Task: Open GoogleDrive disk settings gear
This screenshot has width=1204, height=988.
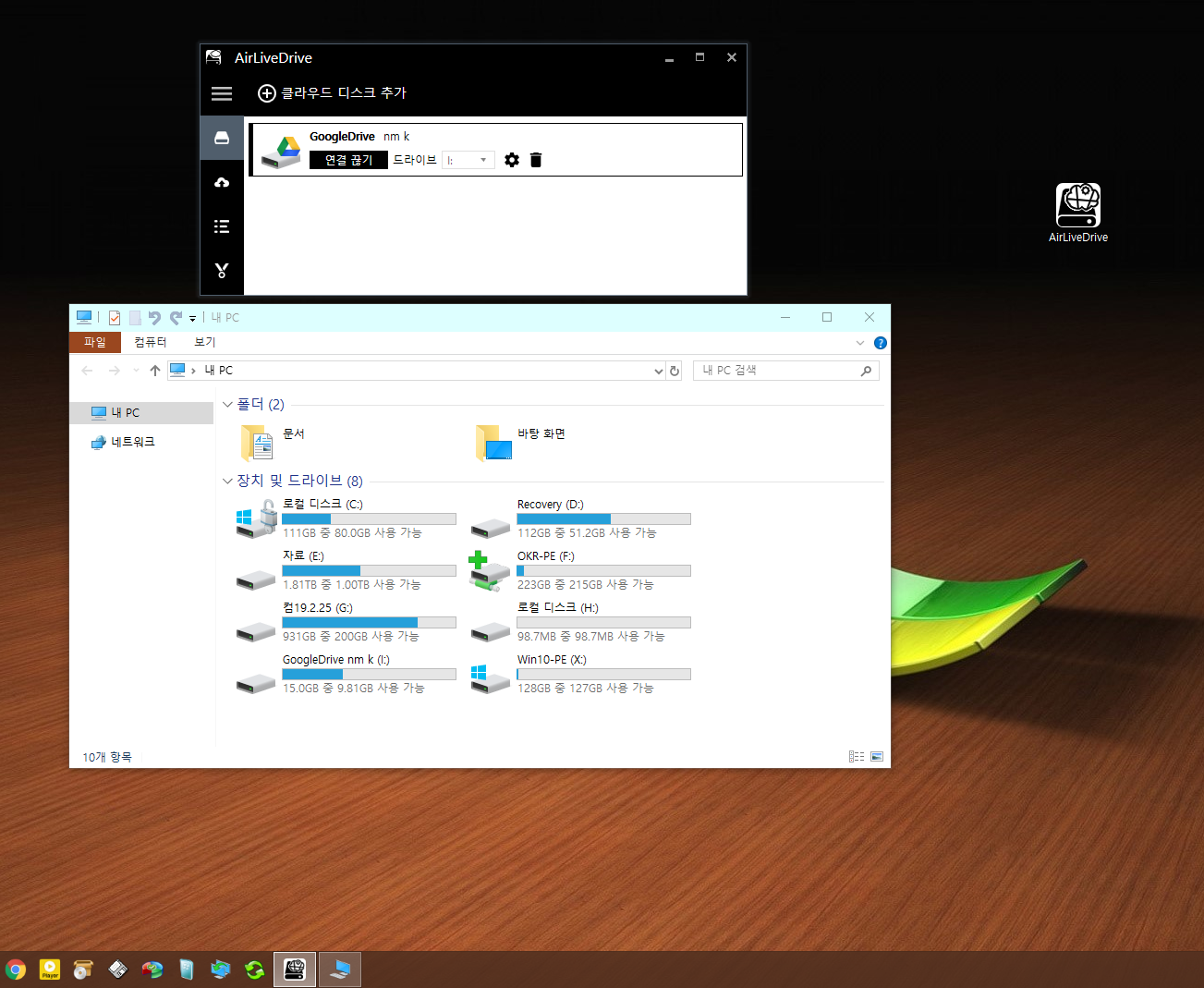Action: 512,160
